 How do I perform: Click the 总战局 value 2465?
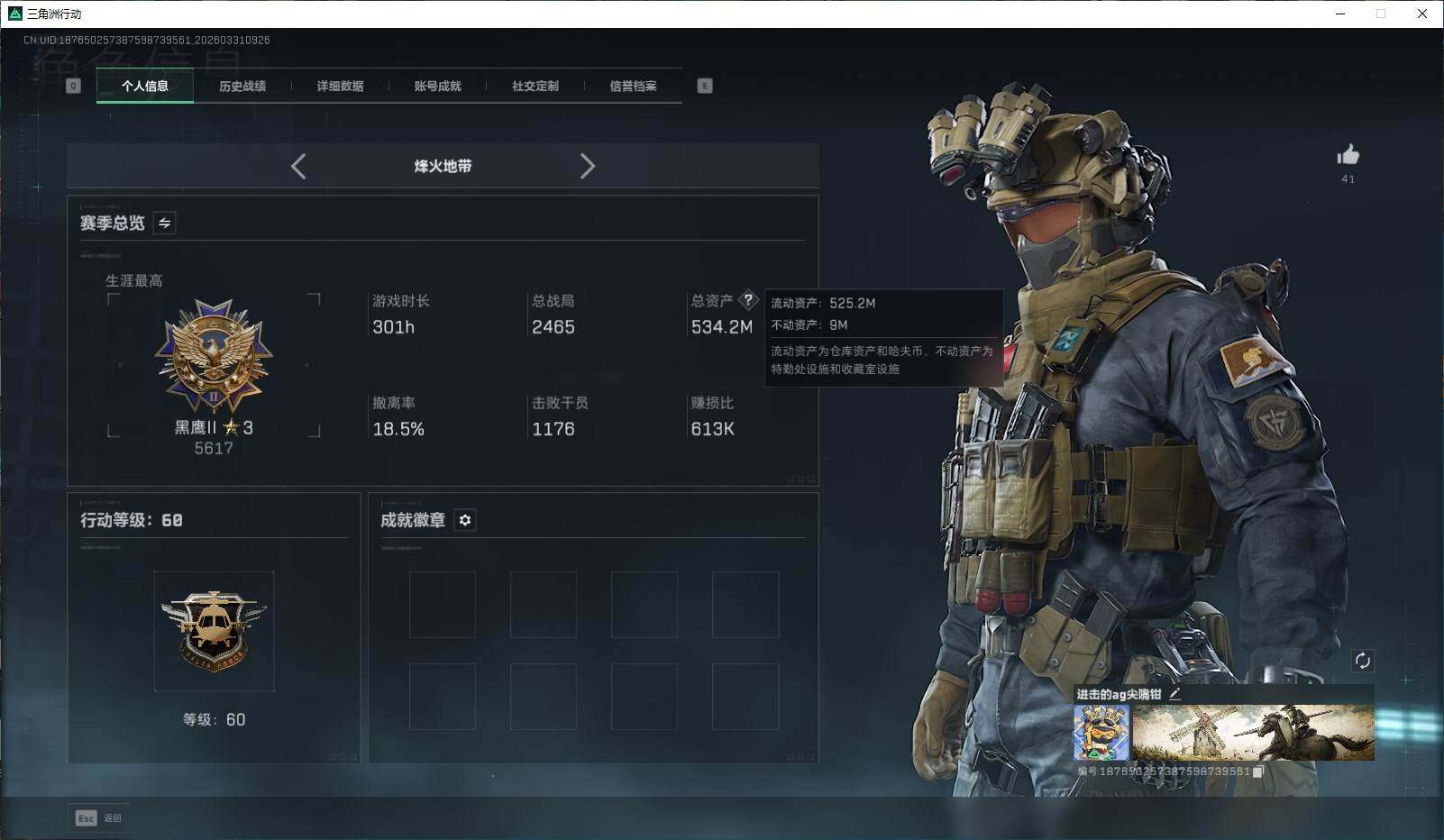point(553,327)
